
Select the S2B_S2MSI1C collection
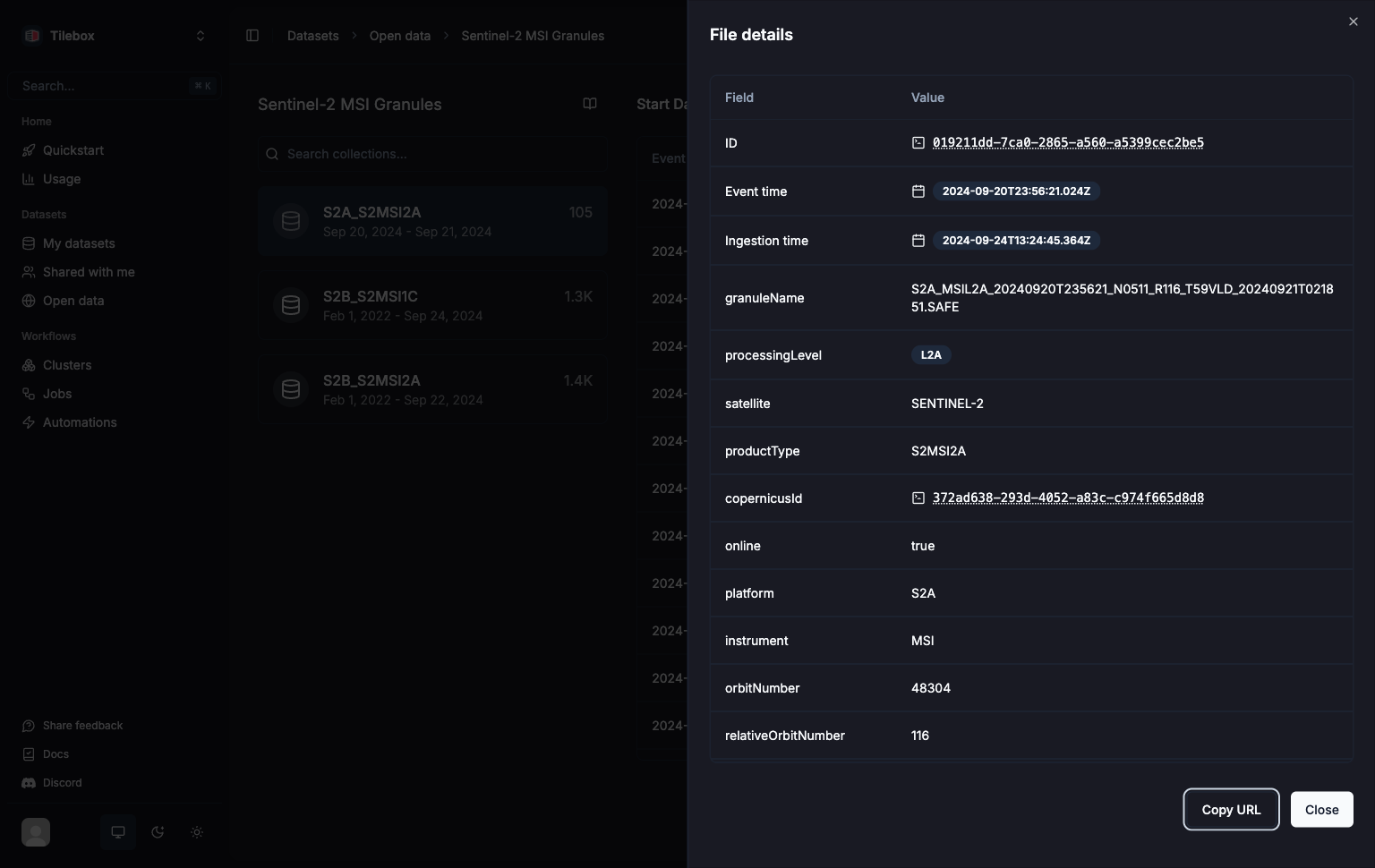click(x=432, y=305)
